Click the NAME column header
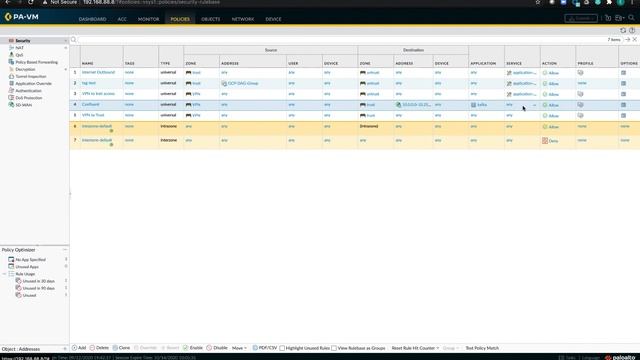This screenshot has height=360, width=640. [87, 63]
